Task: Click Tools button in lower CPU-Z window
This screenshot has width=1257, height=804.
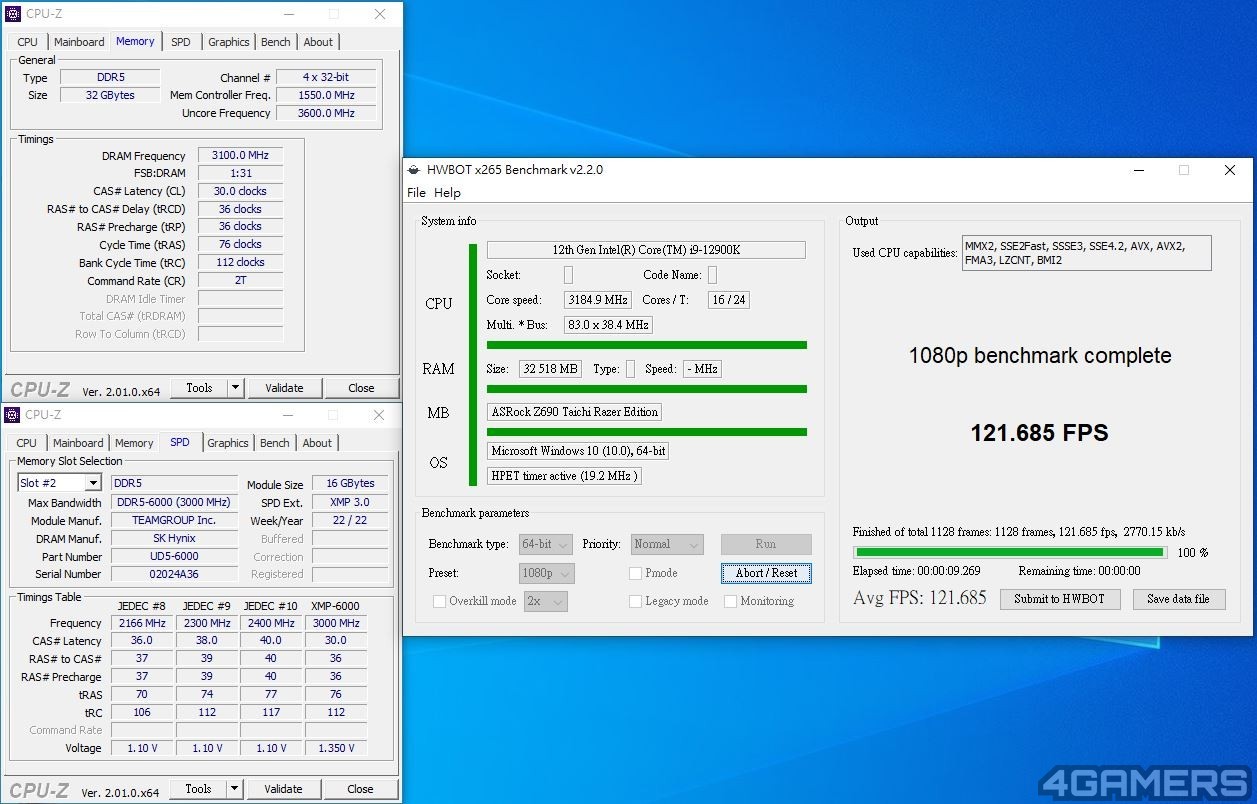Action: pos(198,789)
